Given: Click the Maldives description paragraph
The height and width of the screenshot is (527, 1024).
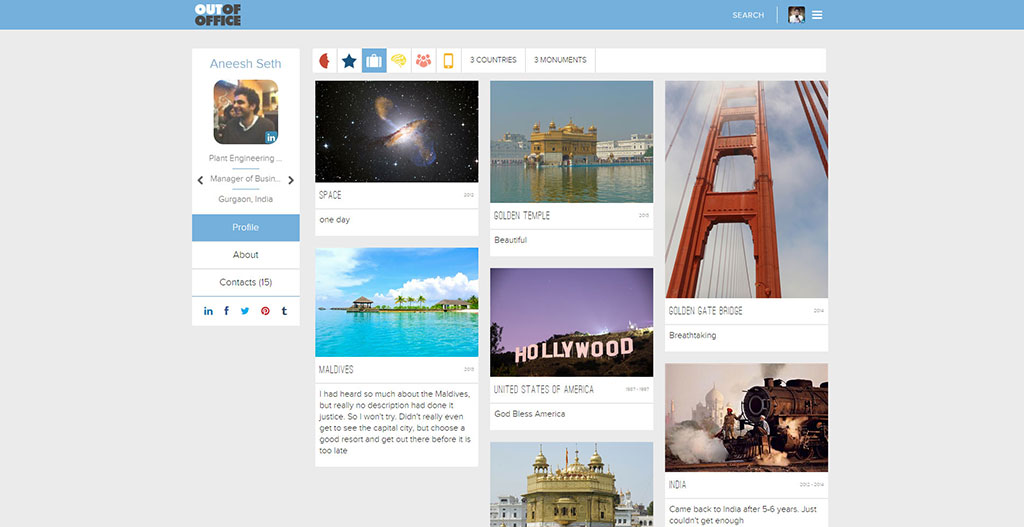Looking at the screenshot, I should point(395,422).
